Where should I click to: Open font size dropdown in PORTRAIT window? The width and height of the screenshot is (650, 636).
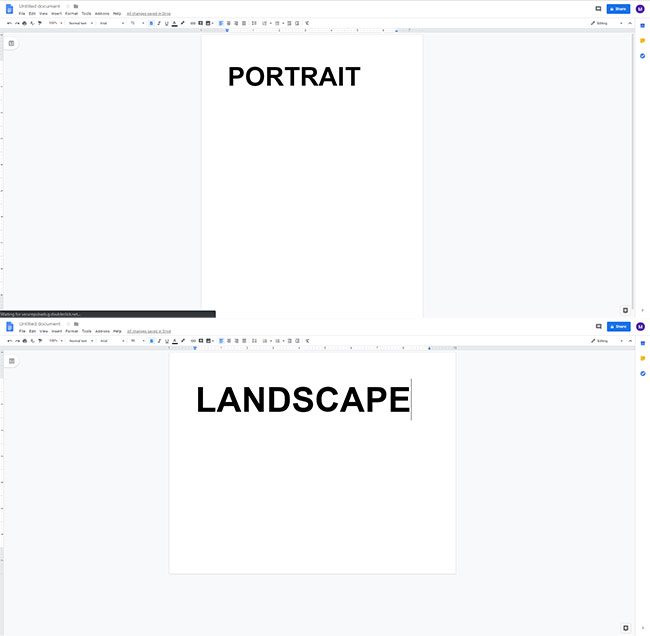click(137, 23)
